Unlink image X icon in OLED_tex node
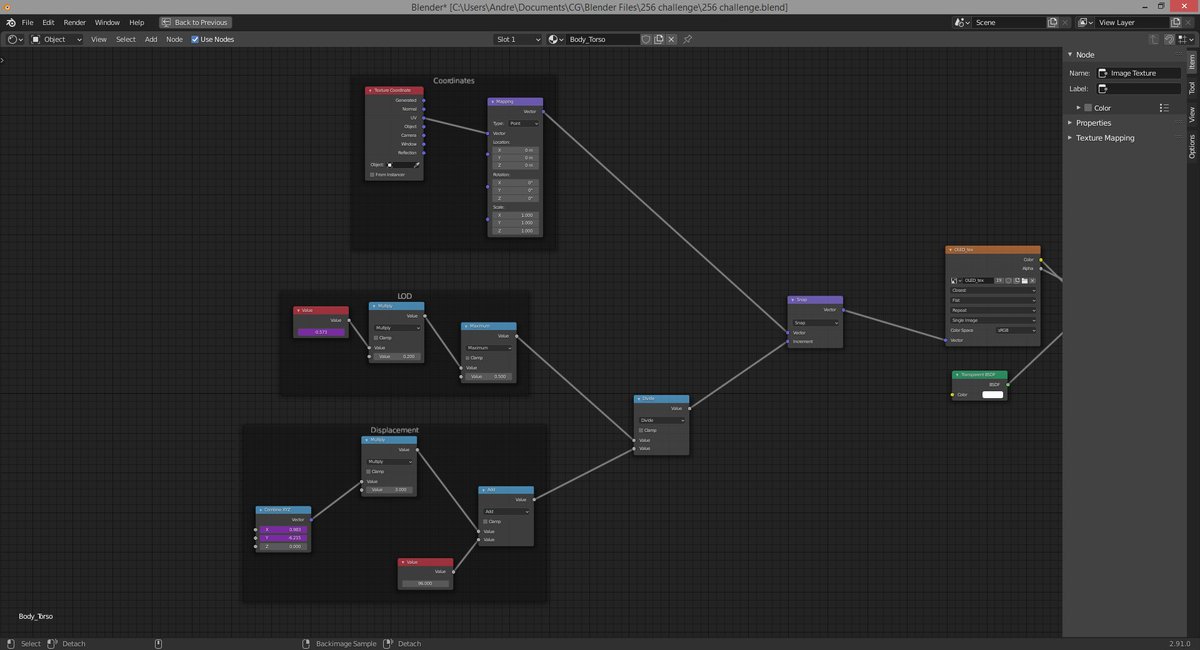This screenshot has height=650, width=1200. 1033,280
